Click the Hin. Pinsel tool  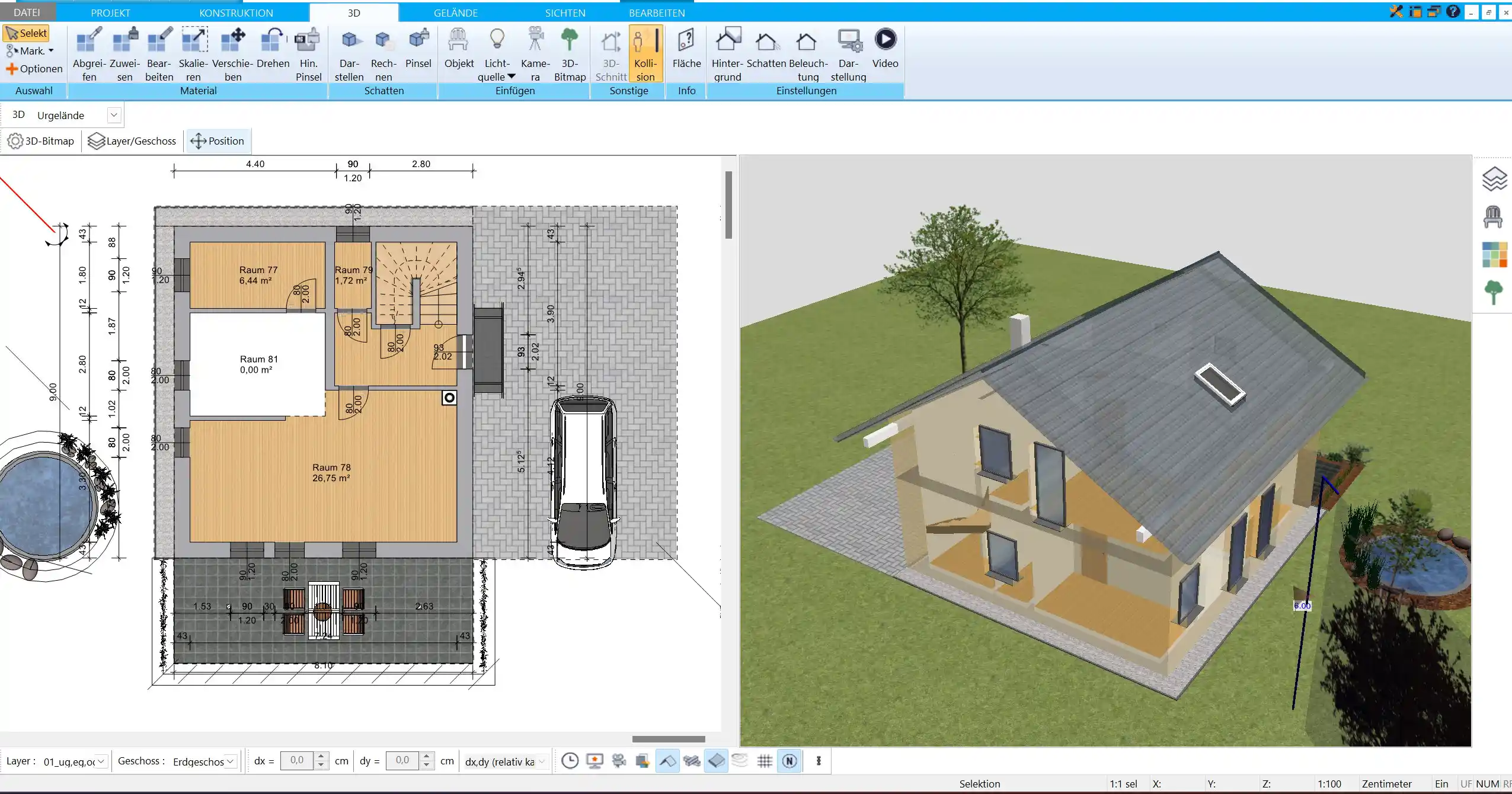tap(308, 55)
